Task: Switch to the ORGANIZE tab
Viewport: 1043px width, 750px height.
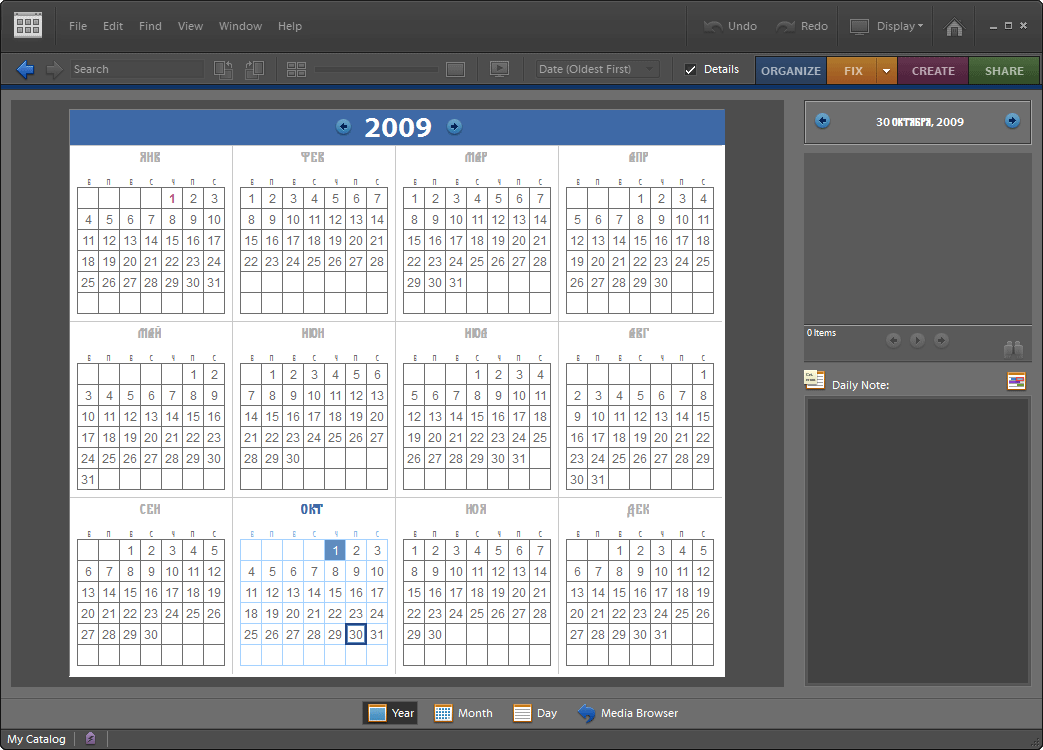Action: [x=791, y=70]
